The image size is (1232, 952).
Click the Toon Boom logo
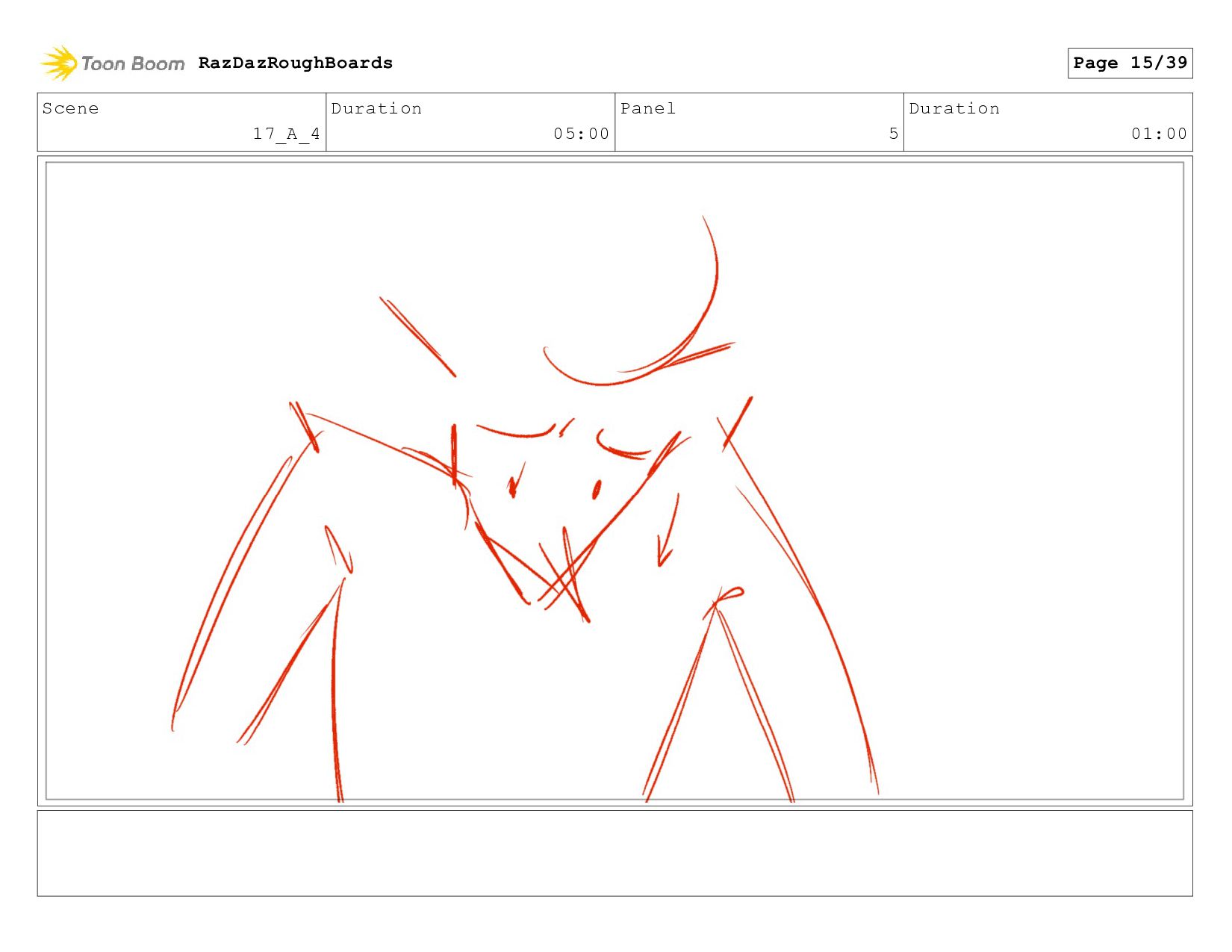click(x=112, y=63)
